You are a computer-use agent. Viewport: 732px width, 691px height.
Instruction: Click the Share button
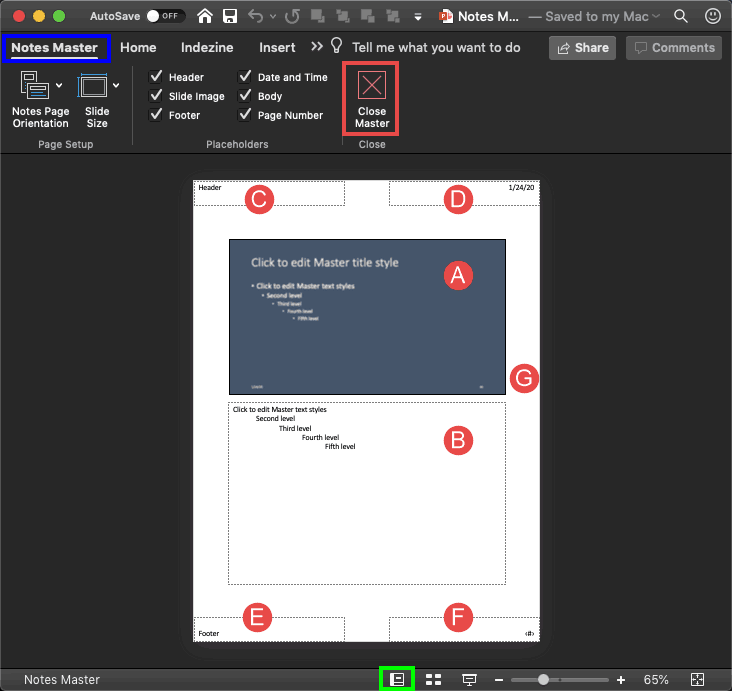pyautogui.click(x=583, y=47)
